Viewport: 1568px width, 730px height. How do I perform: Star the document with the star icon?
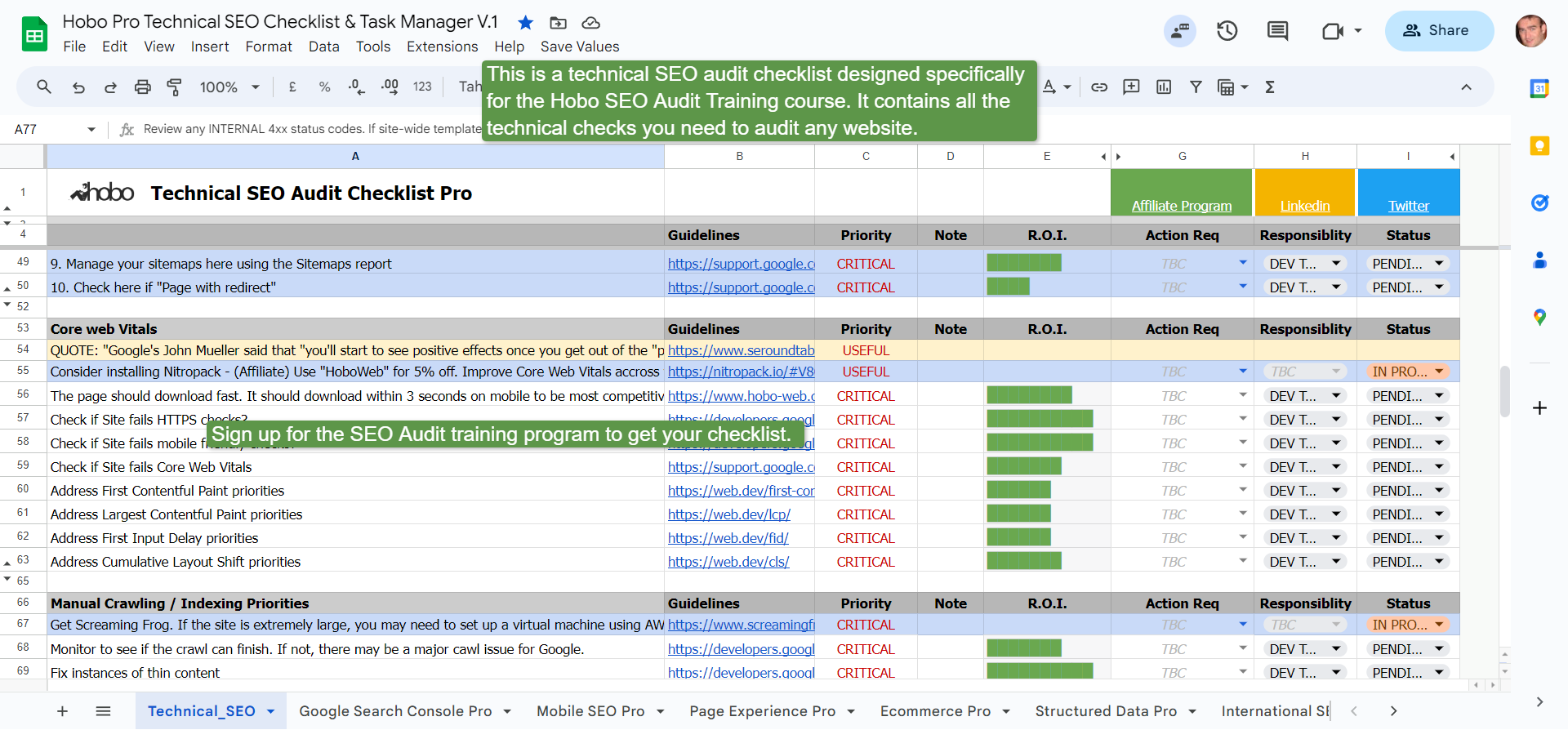[x=526, y=23]
